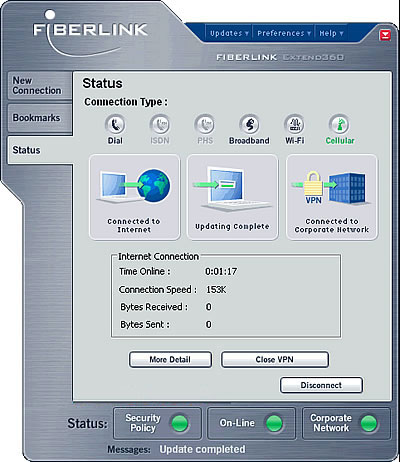Open the Updates dropdown menu
This screenshot has height=462, width=400.
[x=229, y=33]
